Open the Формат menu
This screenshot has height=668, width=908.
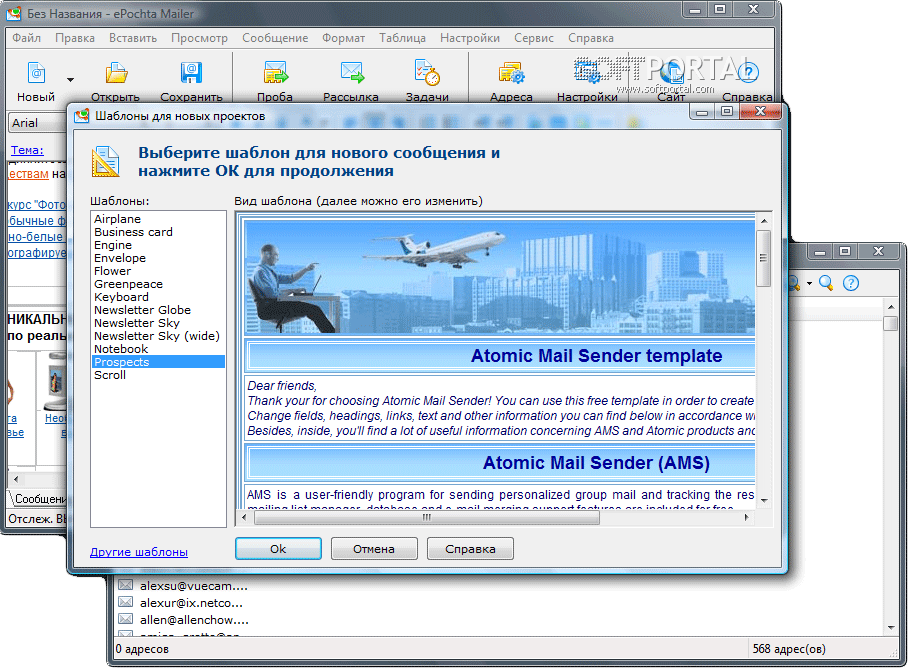[343, 38]
